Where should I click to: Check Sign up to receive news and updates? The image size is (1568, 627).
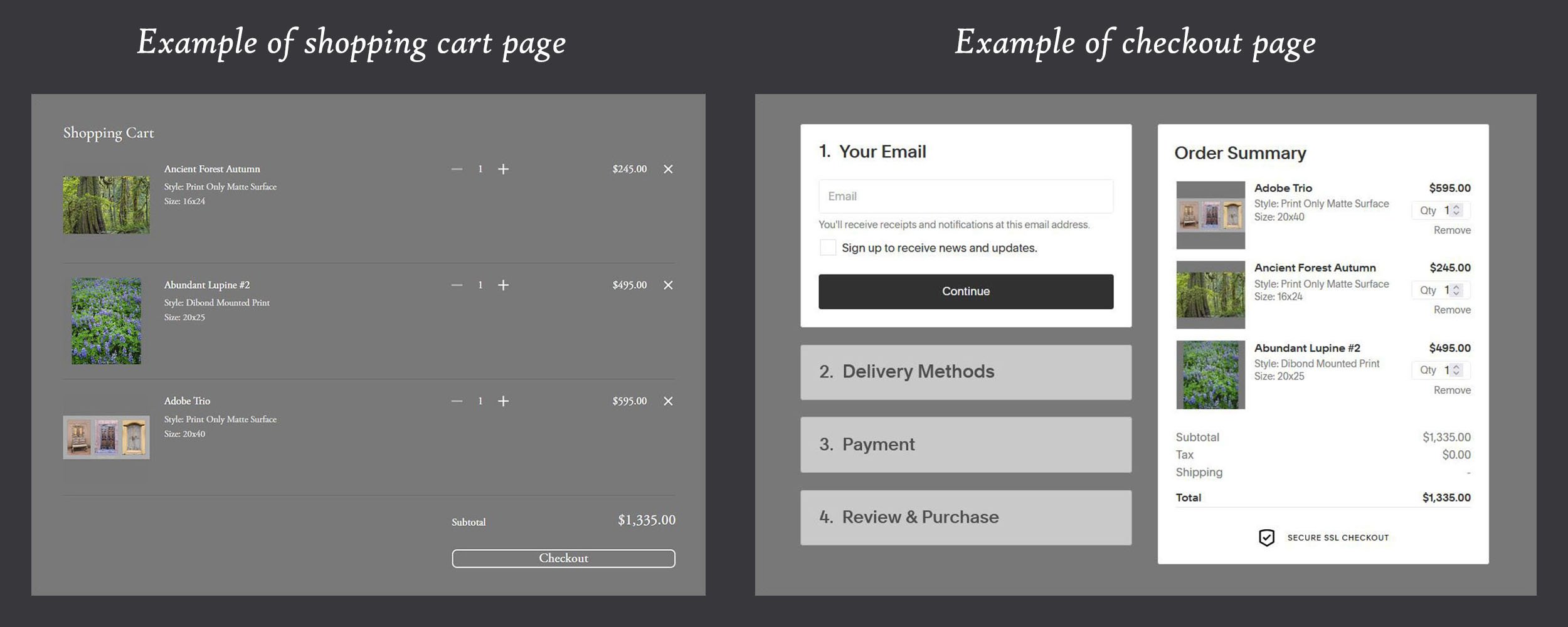(x=828, y=248)
